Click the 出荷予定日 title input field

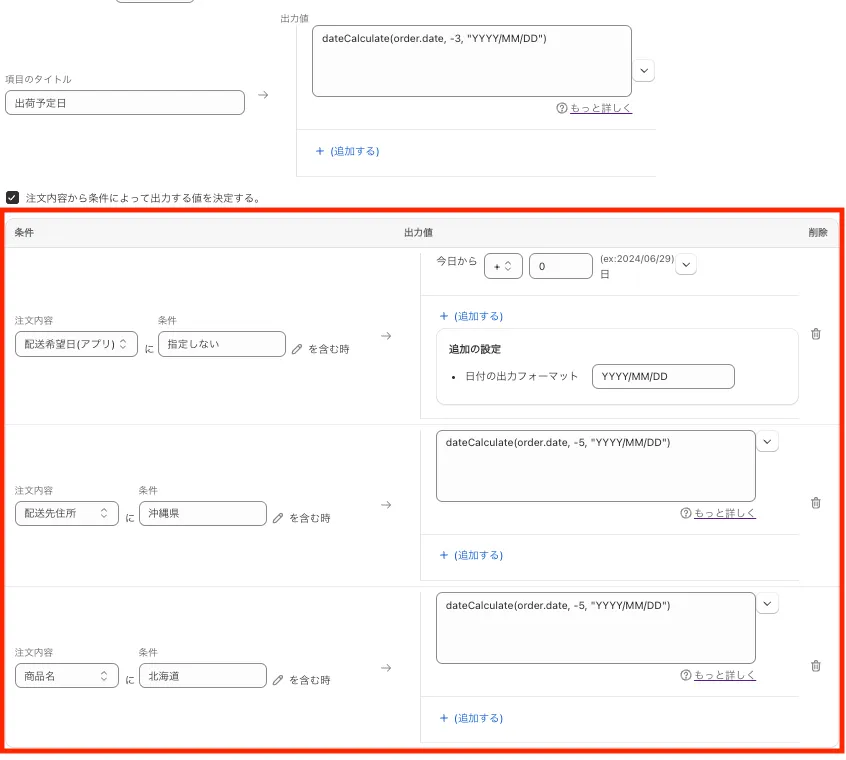tap(124, 102)
